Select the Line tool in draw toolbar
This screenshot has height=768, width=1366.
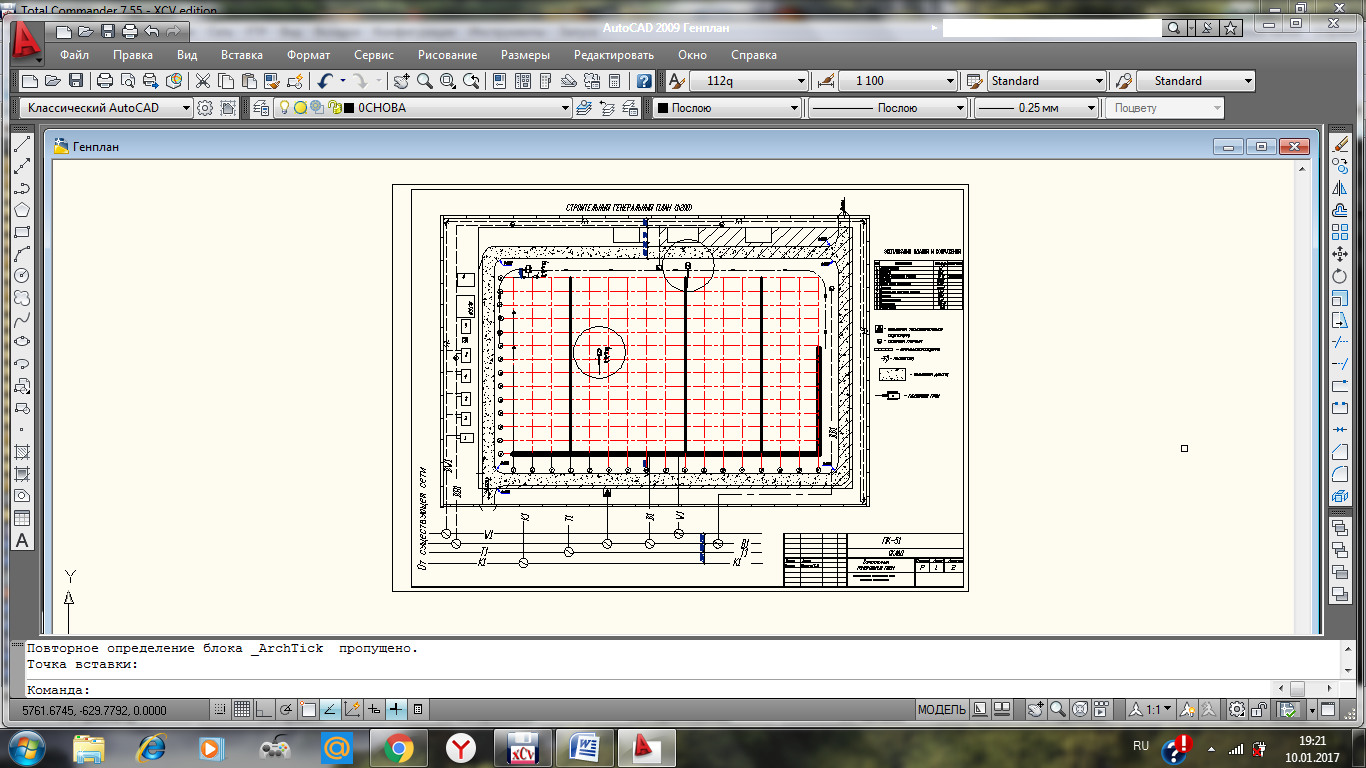click(22, 144)
